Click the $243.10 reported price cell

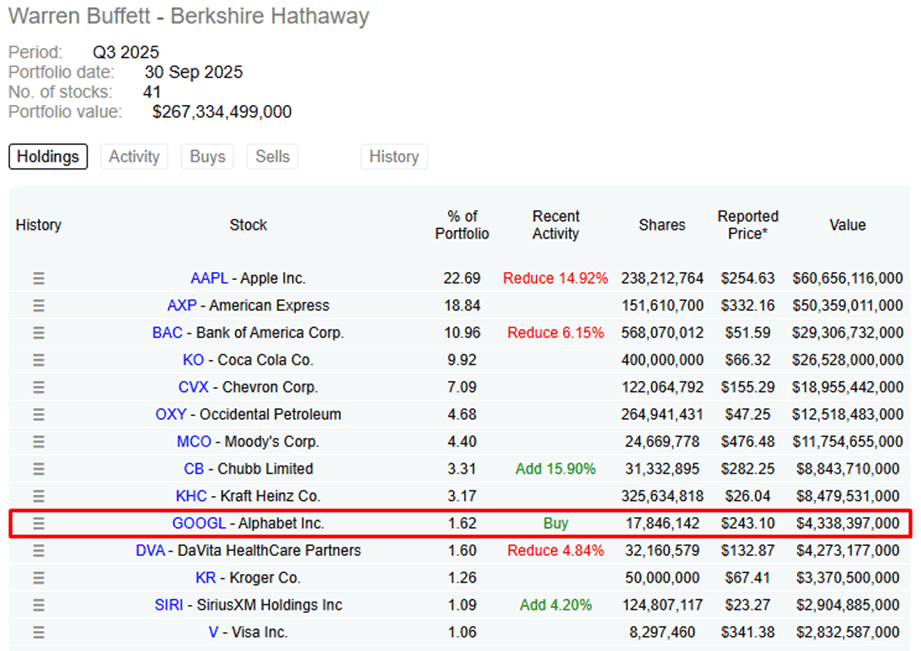coord(748,524)
